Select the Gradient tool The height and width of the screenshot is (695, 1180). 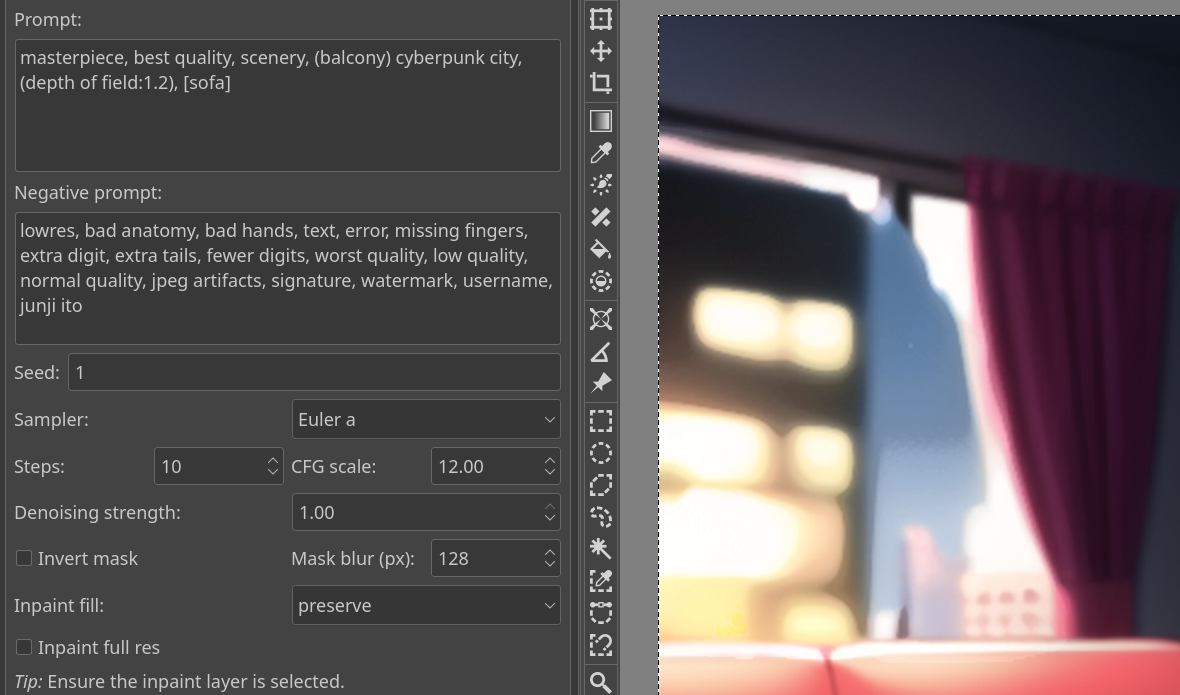click(601, 120)
